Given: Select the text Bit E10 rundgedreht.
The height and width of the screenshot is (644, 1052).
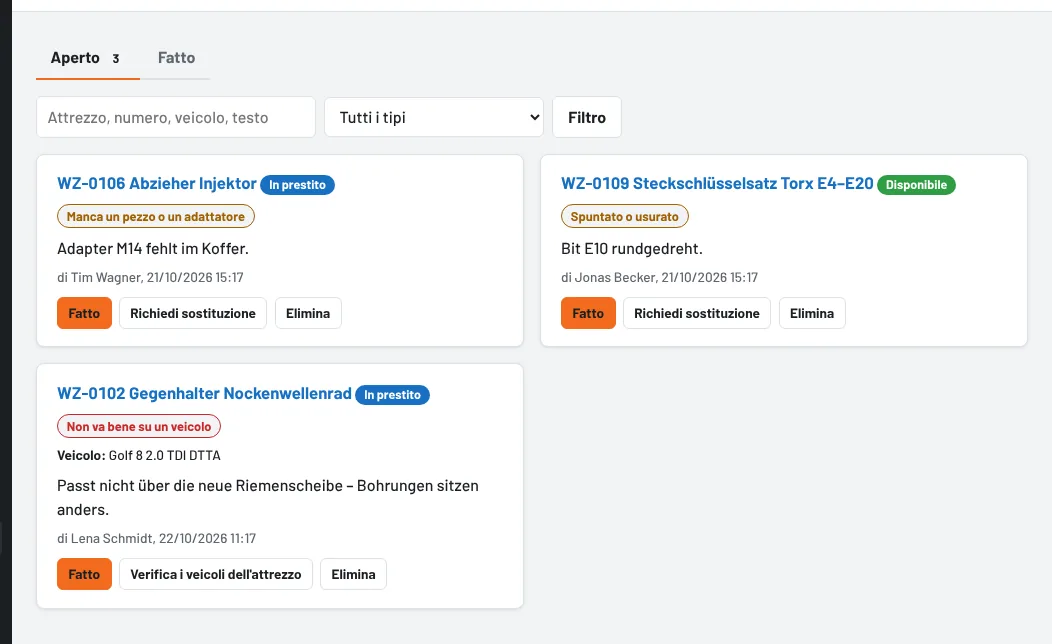Looking at the screenshot, I should pos(632,248).
